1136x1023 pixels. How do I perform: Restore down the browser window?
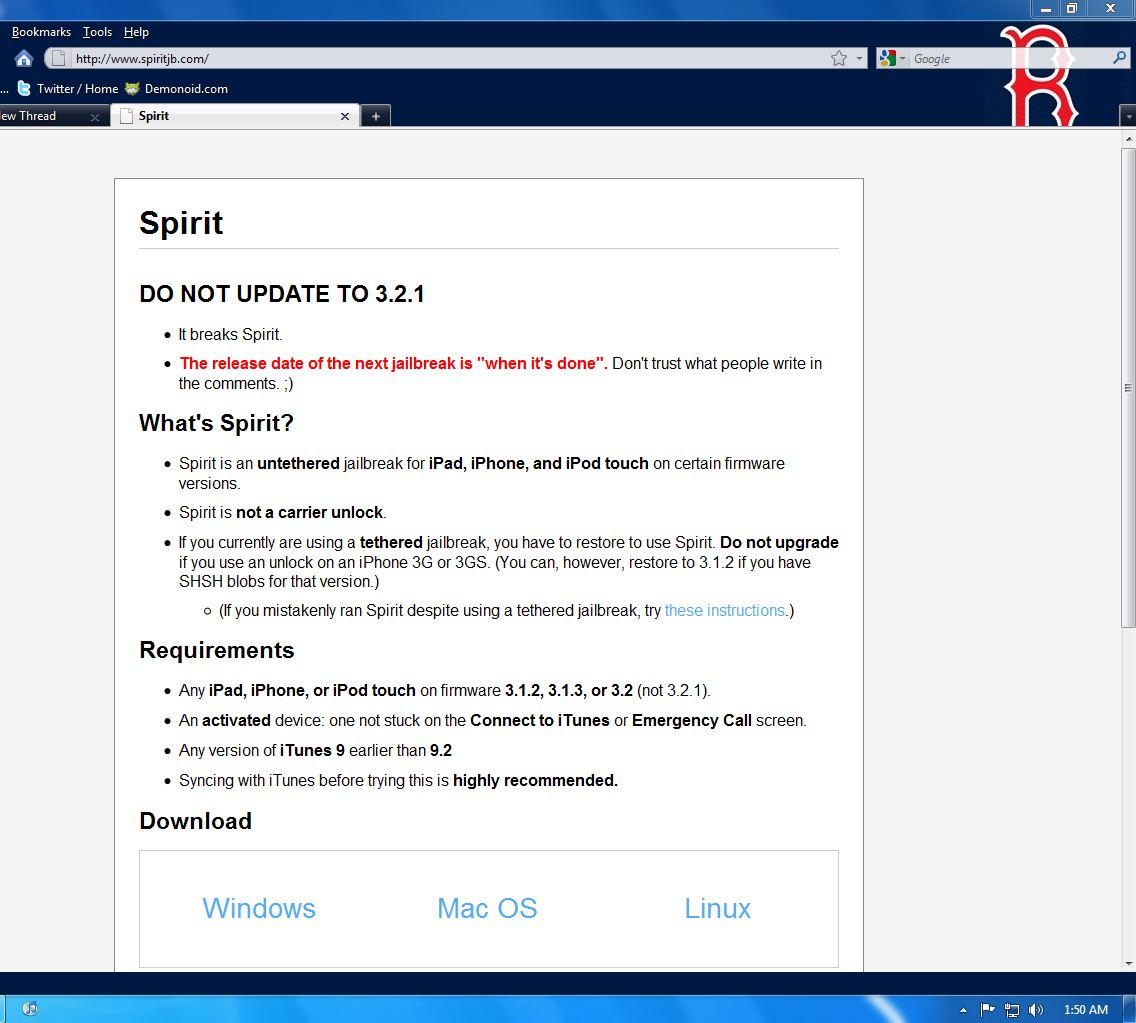click(1072, 9)
